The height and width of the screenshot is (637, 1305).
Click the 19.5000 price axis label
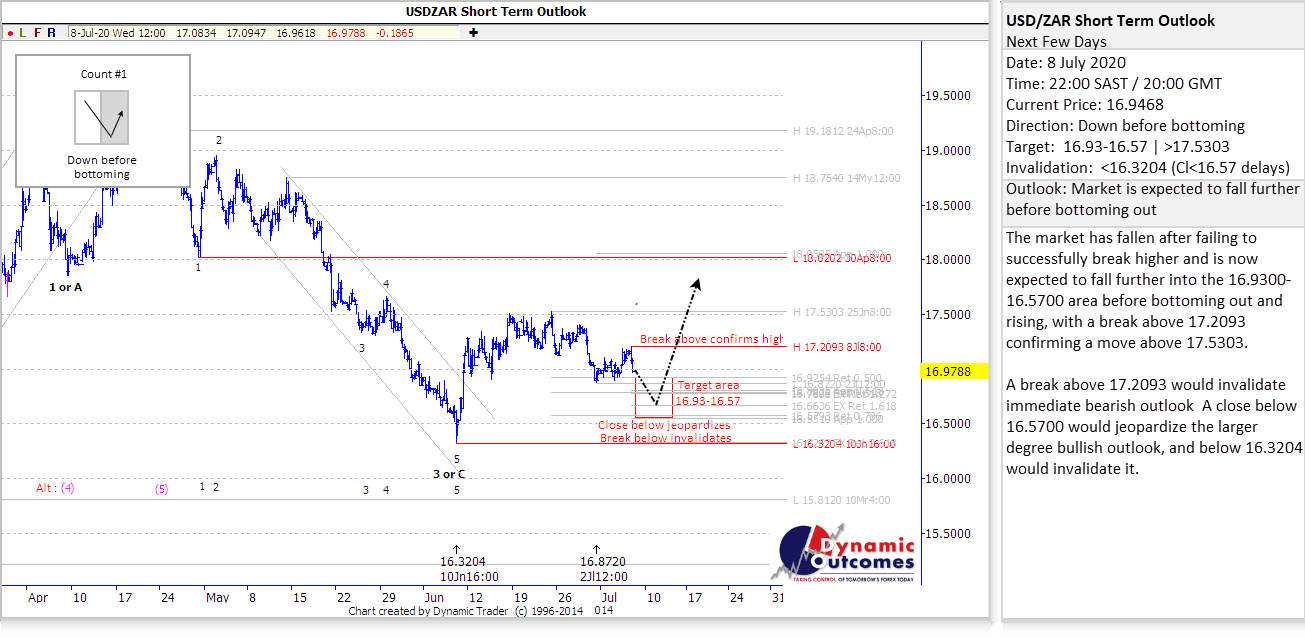(946, 96)
